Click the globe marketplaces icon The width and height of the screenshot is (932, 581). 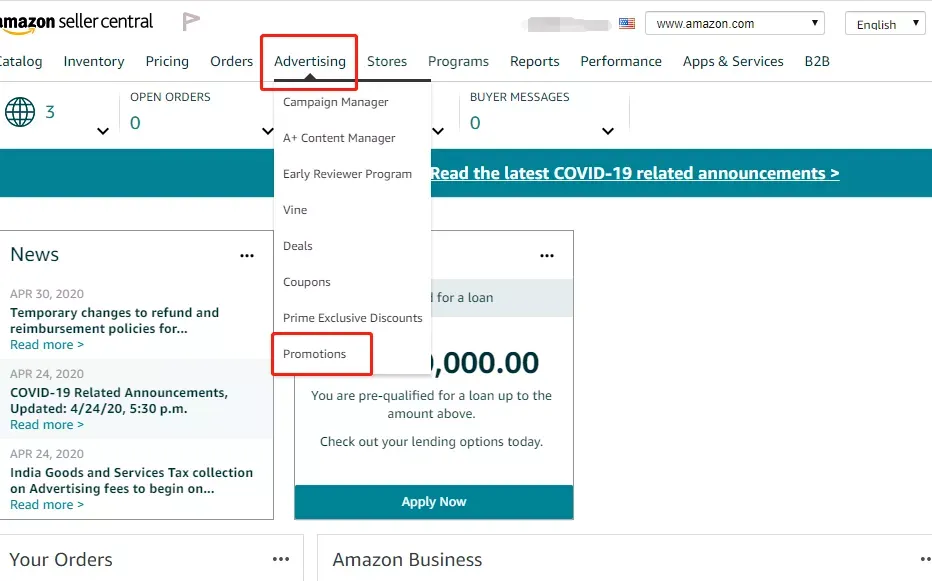[x=20, y=112]
